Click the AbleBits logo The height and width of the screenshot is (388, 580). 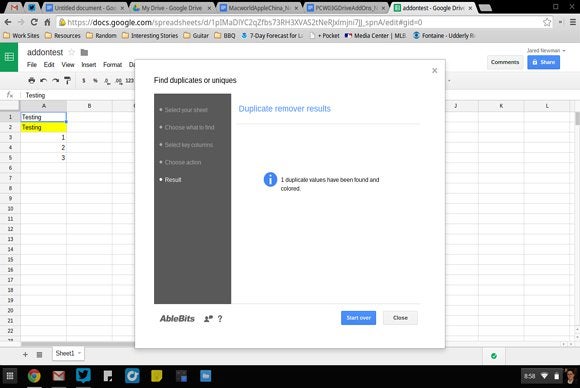point(177,318)
